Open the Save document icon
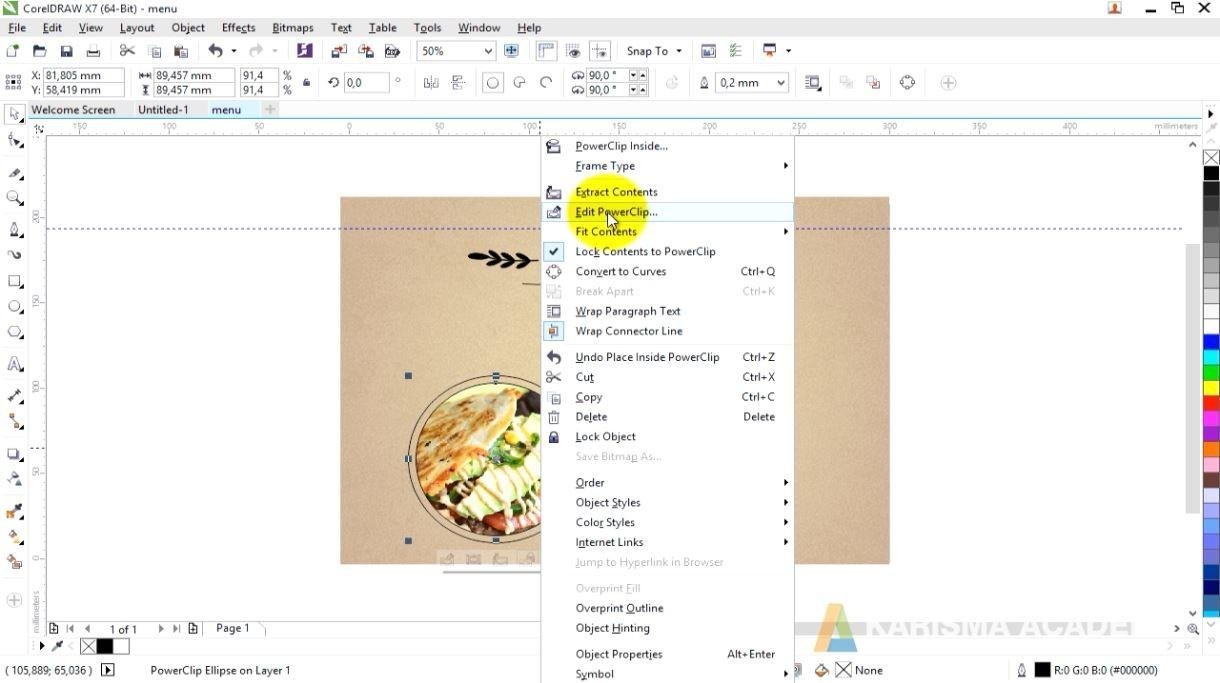The width and height of the screenshot is (1220, 683). pyautogui.click(x=66, y=50)
